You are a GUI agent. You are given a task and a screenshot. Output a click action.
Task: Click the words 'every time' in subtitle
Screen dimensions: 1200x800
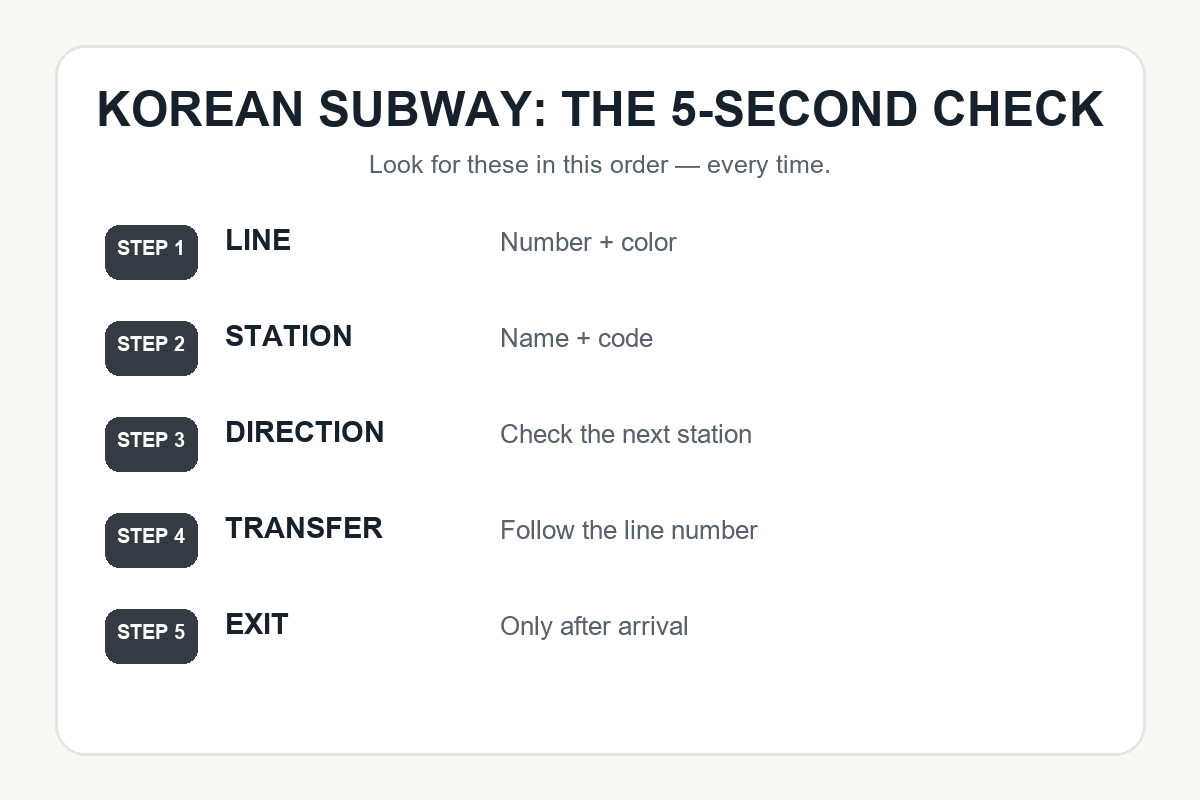click(767, 164)
